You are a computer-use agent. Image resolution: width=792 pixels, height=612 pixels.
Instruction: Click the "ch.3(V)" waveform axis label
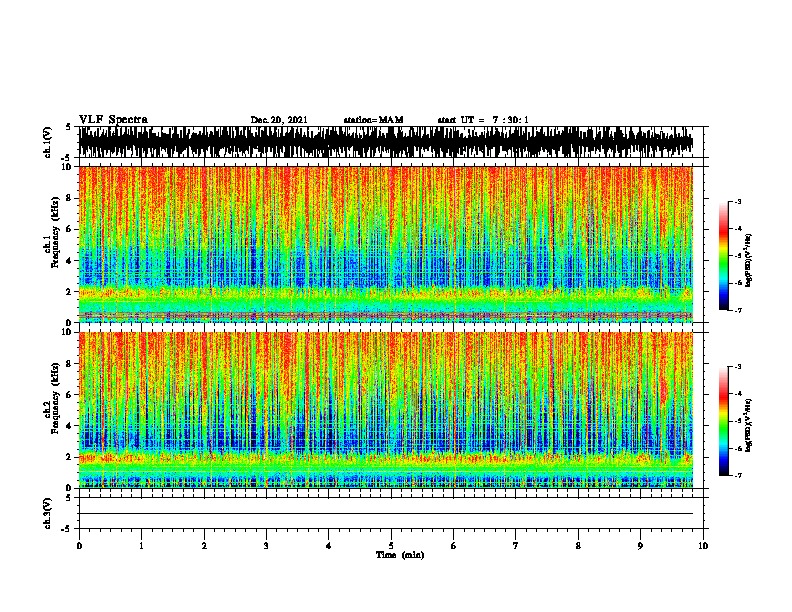(48, 513)
